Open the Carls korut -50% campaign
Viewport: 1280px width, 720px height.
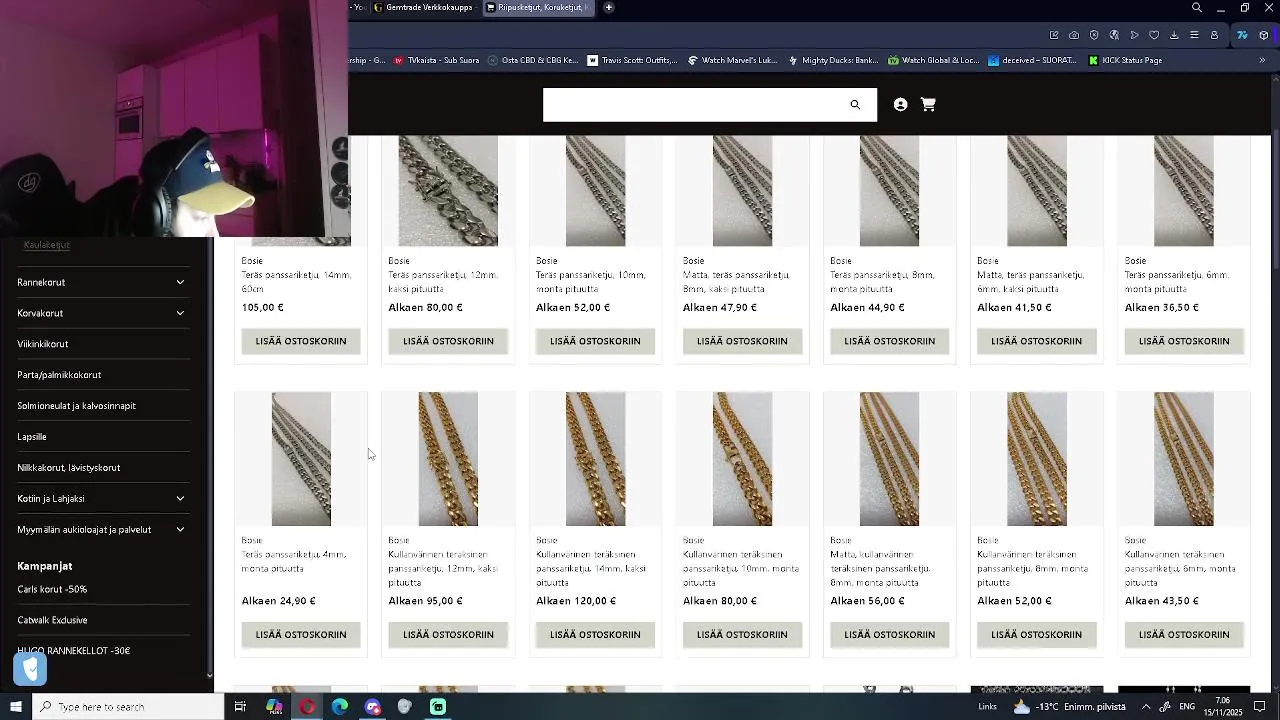point(52,589)
